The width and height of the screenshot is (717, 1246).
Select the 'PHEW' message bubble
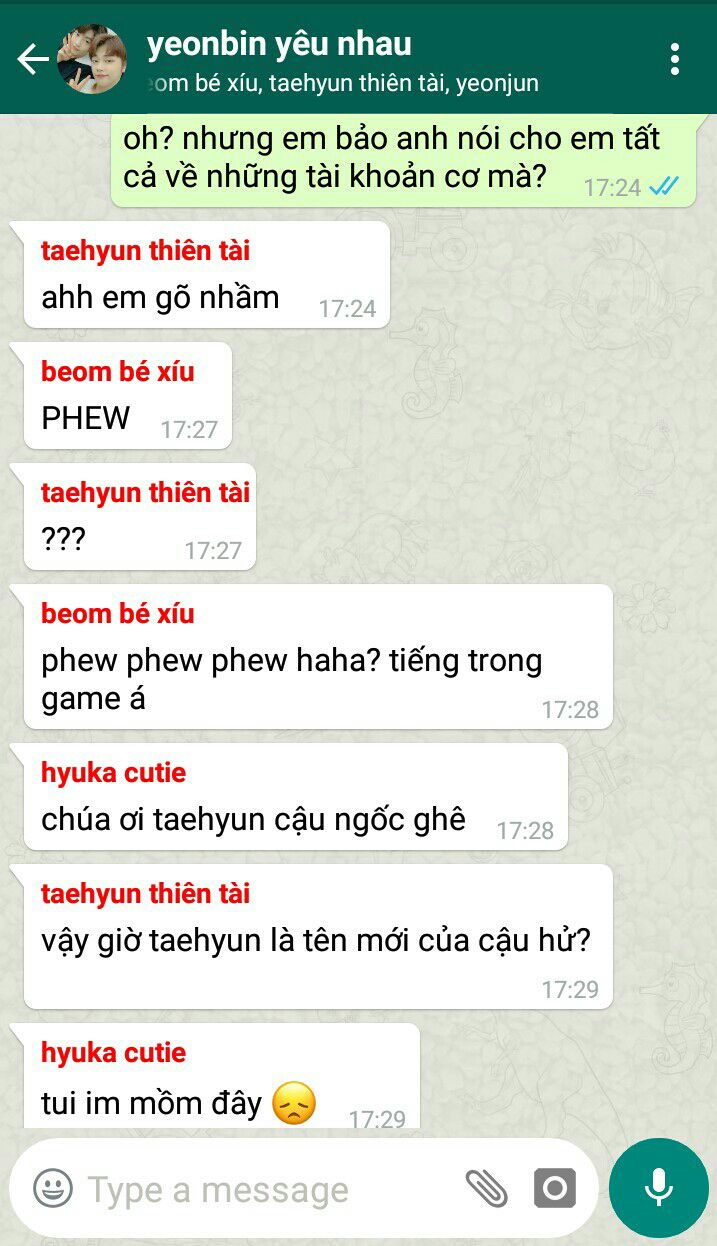pyautogui.click(x=127, y=395)
